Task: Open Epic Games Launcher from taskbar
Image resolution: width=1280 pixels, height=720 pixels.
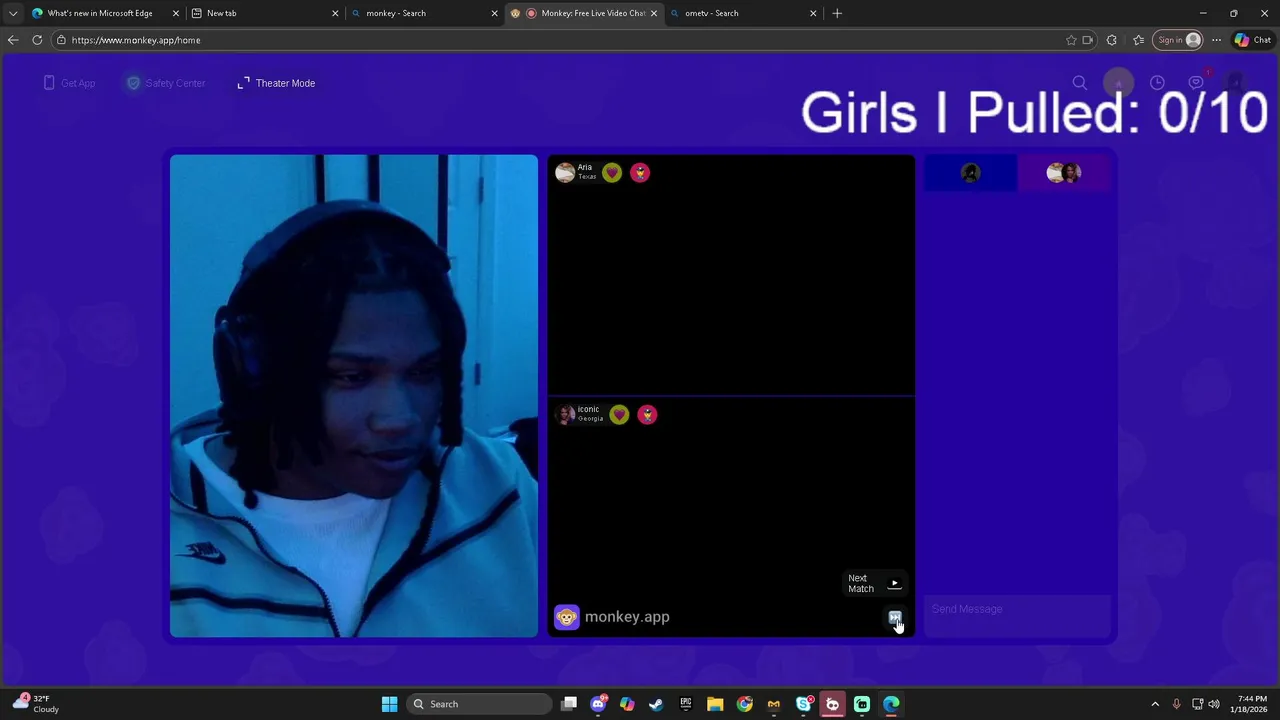Action: click(x=685, y=704)
